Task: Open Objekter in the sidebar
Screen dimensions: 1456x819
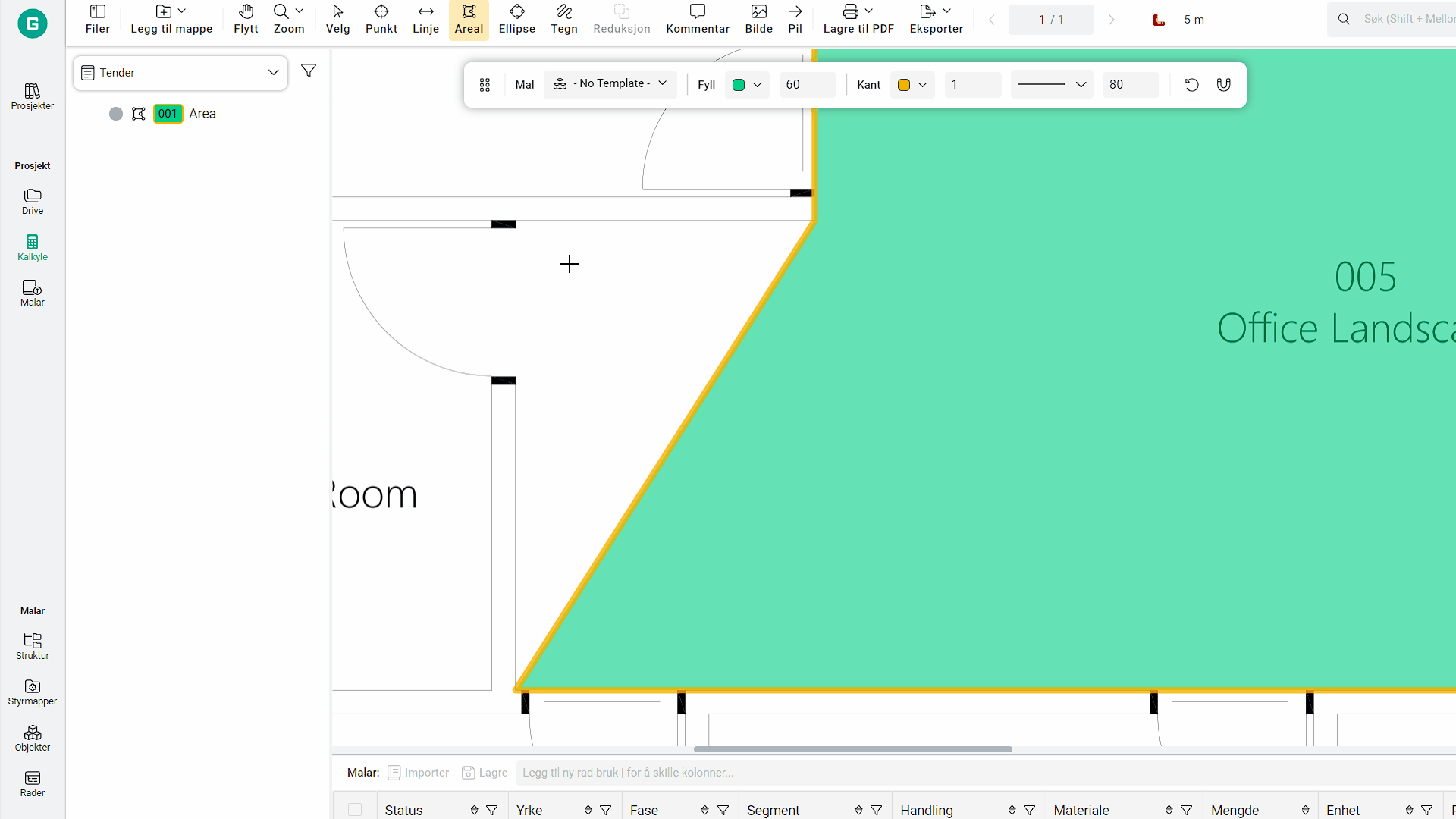Action: tap(32, 739)
